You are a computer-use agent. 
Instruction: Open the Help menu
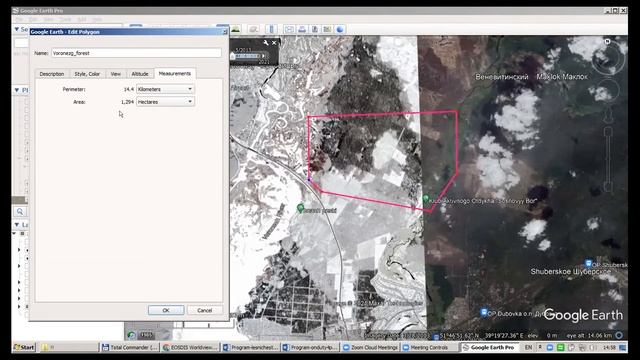pos(97,19)
